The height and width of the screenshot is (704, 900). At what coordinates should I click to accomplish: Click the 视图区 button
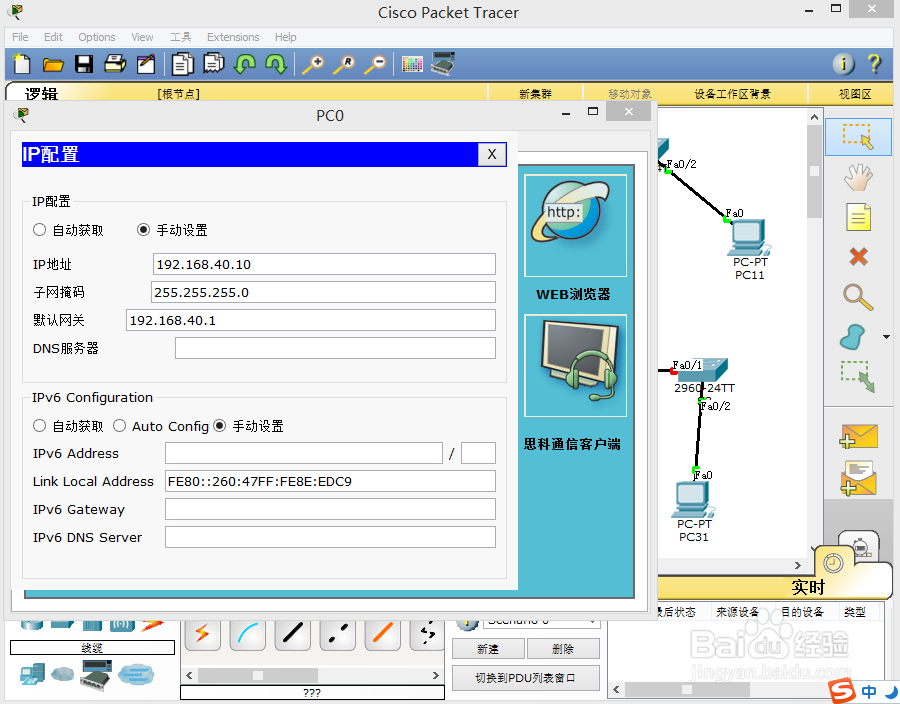(855, 94)
